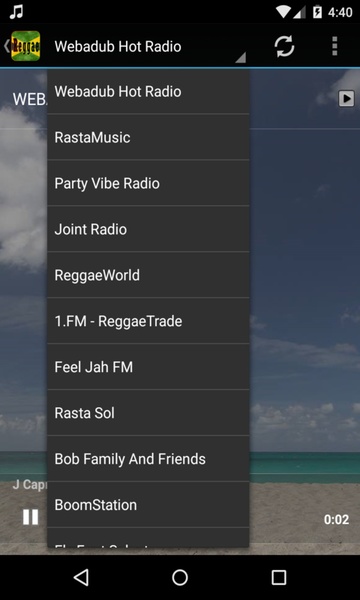Select ReggaeWorld station
The width and height of the screenshot is (360, 600).
tap(148, 275)
